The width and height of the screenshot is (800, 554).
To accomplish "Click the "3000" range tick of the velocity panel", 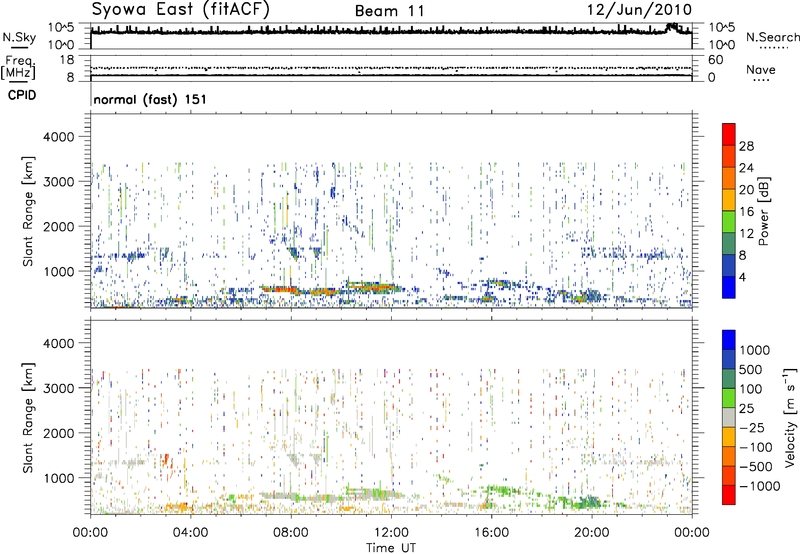I will pos(59,388).
